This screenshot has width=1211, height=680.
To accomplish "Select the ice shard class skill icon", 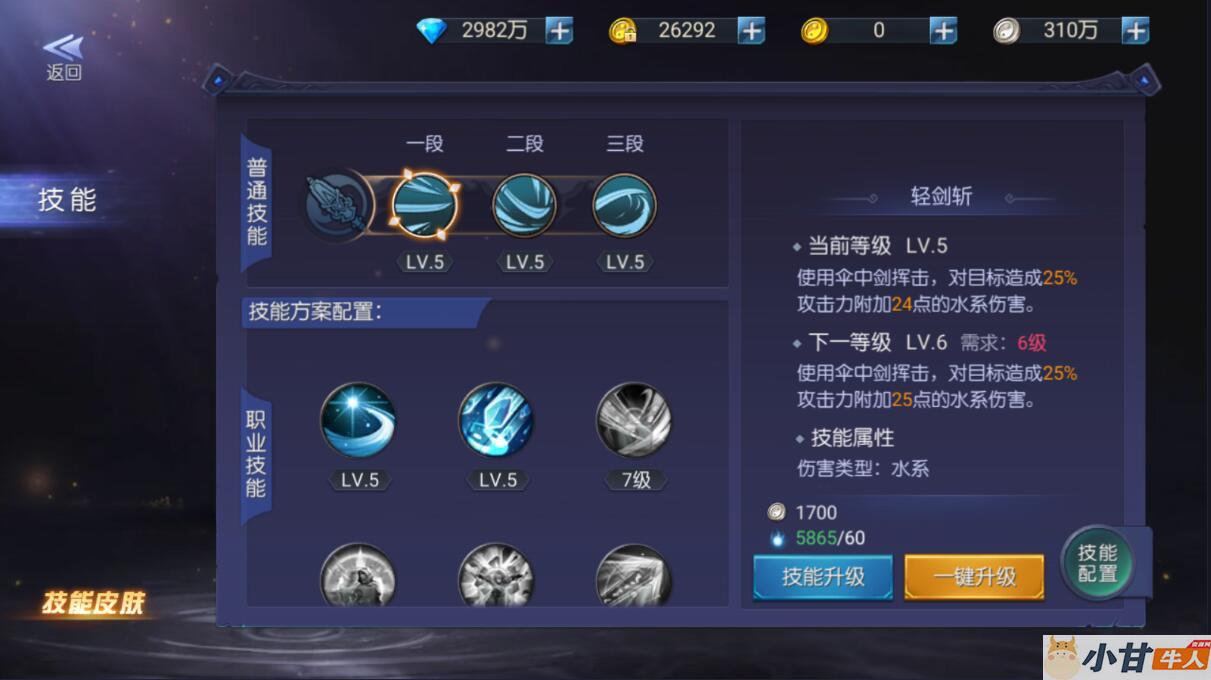I will tap(496, 420).
